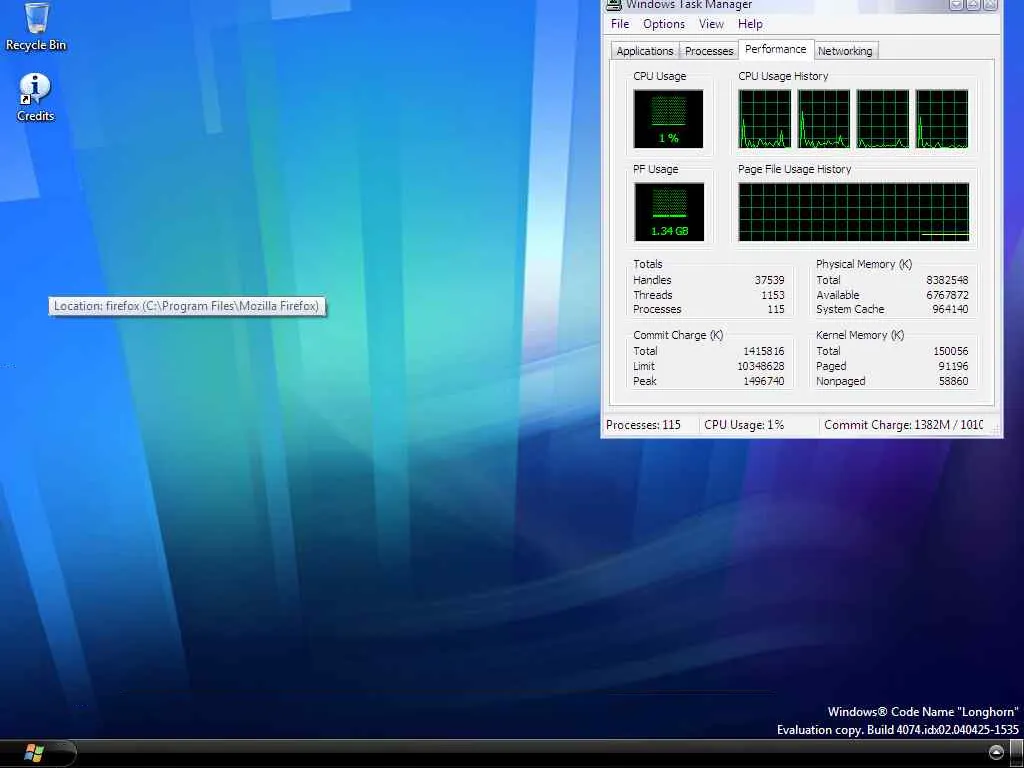This screenshot has height=768, width=1024.
Task: Click the System Cache value 964140
Action: click(x=950, y=310)
